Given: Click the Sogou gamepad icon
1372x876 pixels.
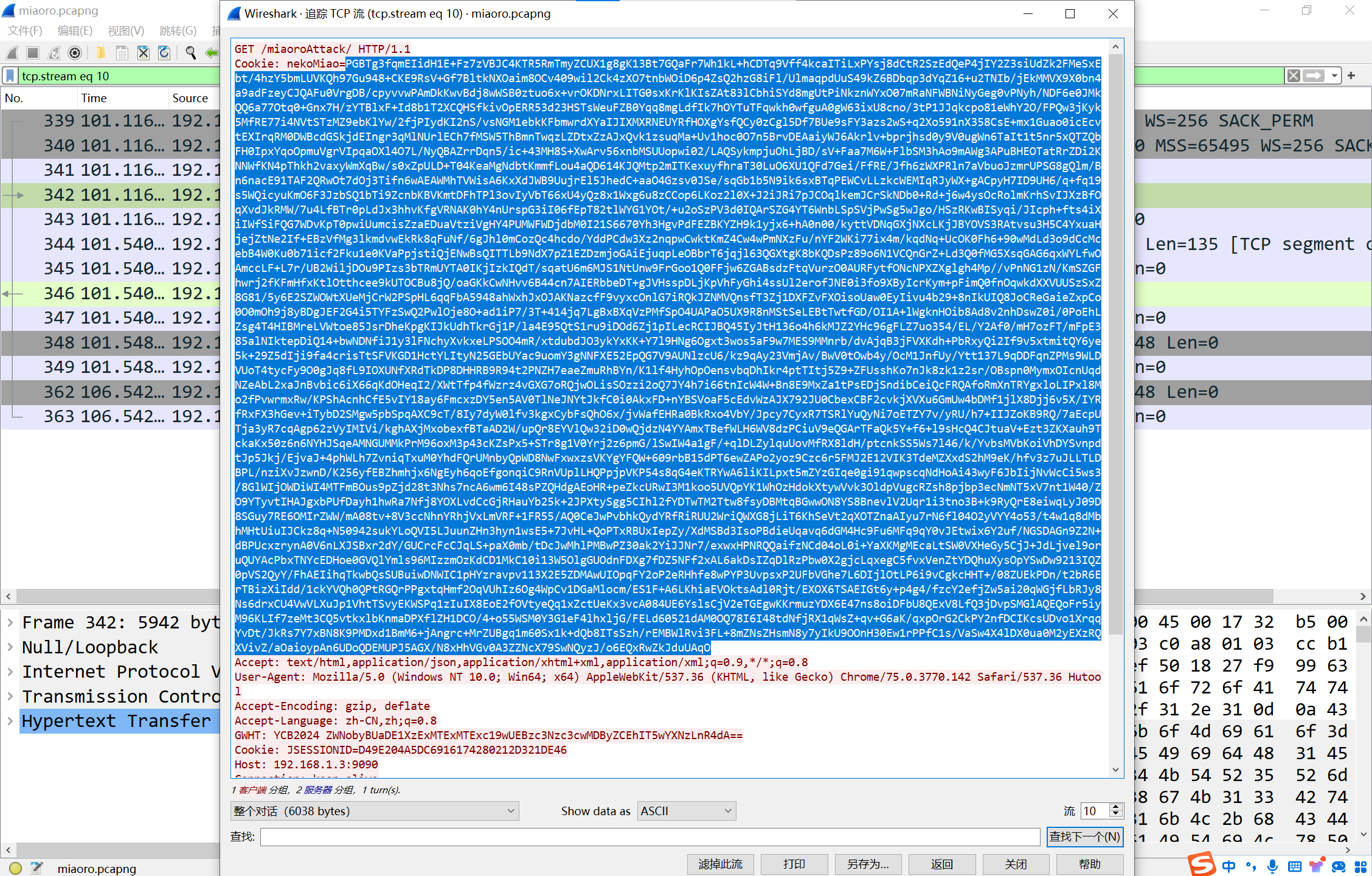Looking at the screenshot, I should [1339, 866].
